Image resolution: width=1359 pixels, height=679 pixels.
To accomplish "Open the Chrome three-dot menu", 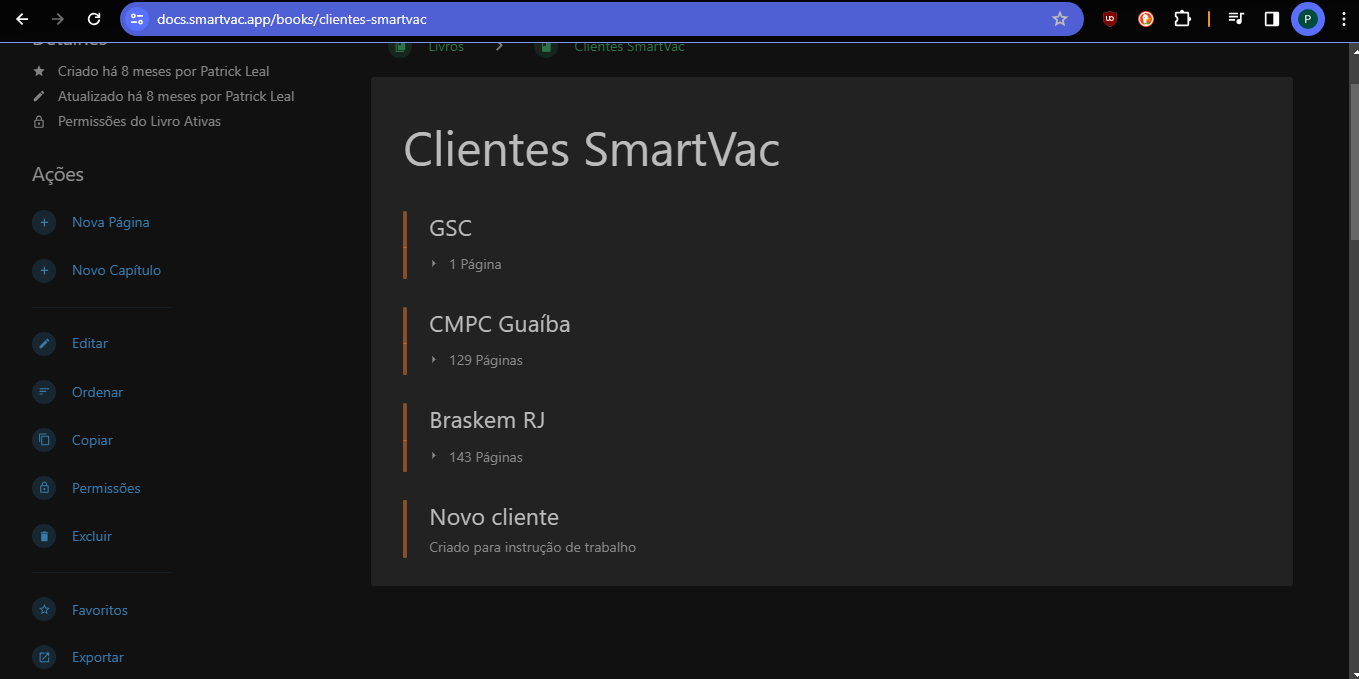I will point(1343,19).
